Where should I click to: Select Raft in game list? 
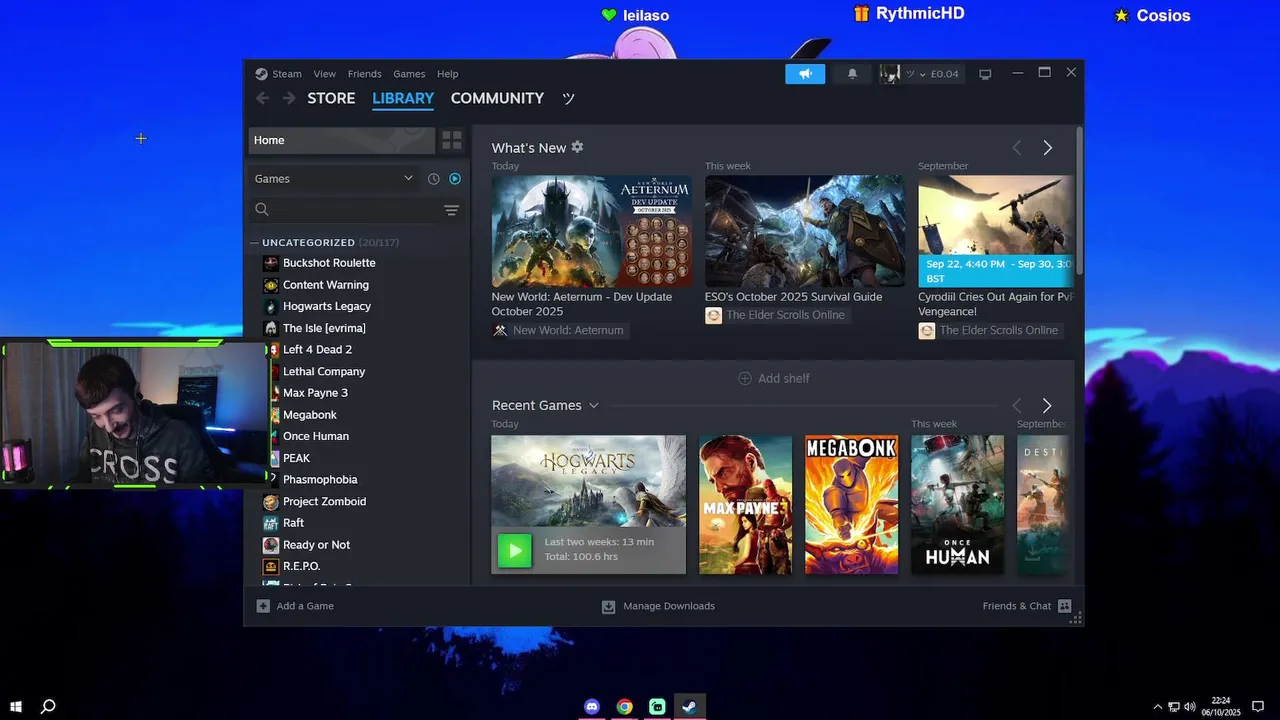pyautogui.click(x=293, y=523)
